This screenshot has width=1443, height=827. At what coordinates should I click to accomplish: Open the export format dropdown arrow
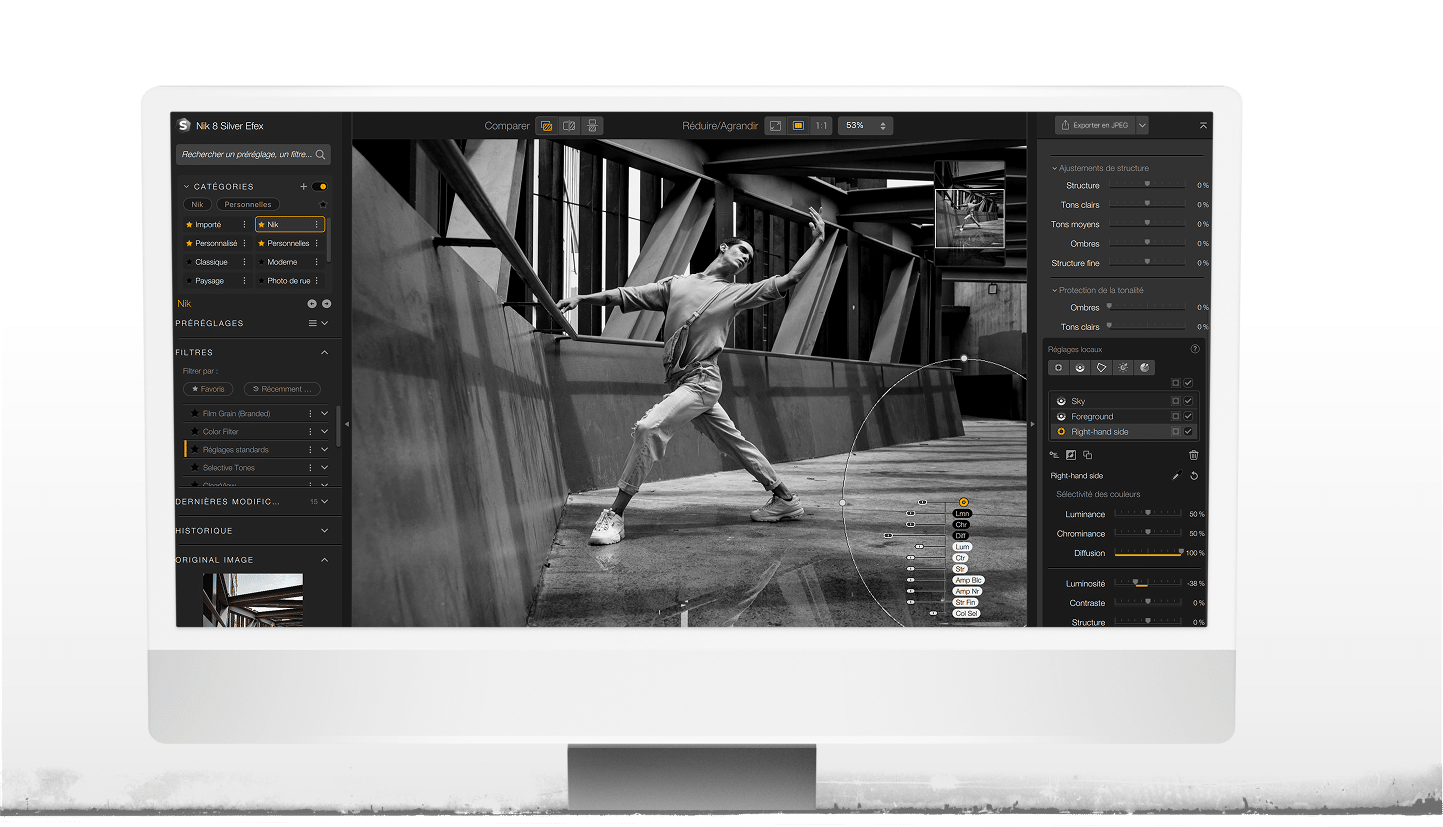(x=1142, y=126)
